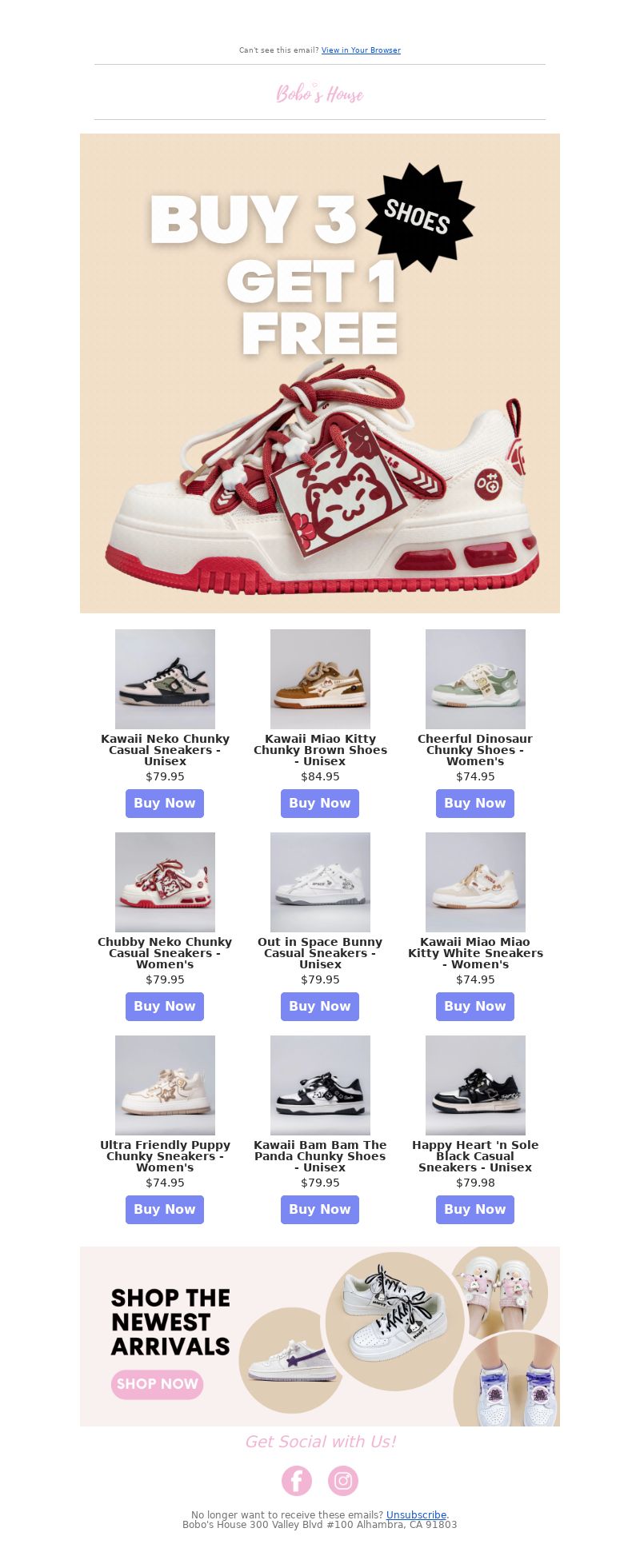The width and height of the screenshot is (640, 1568).
Task: Click the Unsubscribe link
Action: (416, 1514)
